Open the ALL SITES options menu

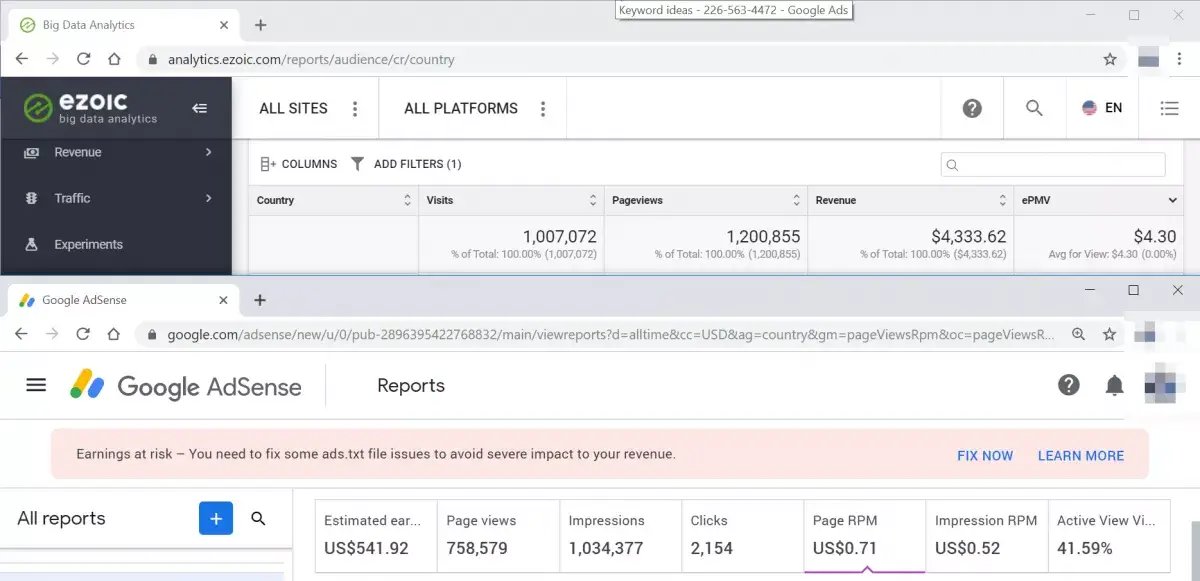(x=355, y=109)
